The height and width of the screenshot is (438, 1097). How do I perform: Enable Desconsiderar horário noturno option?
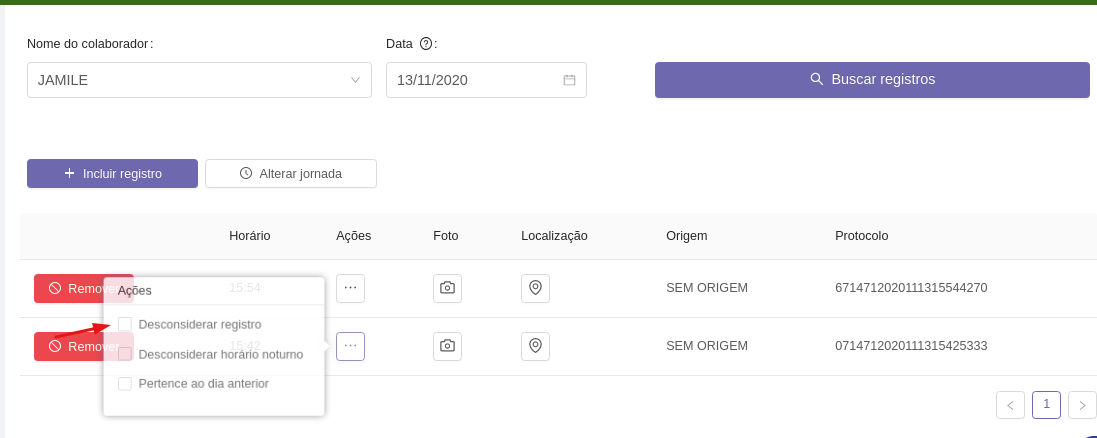pos(125,354)
